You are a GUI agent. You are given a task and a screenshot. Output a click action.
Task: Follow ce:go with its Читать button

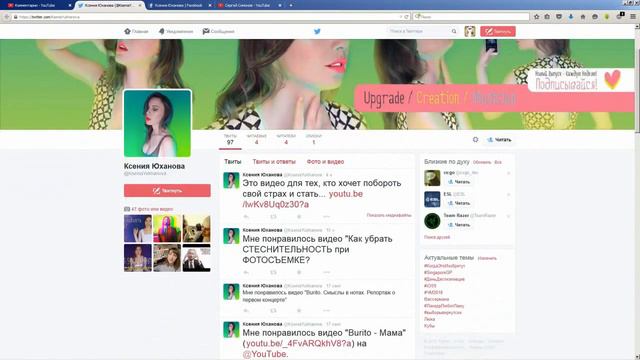tap(458, 182)
